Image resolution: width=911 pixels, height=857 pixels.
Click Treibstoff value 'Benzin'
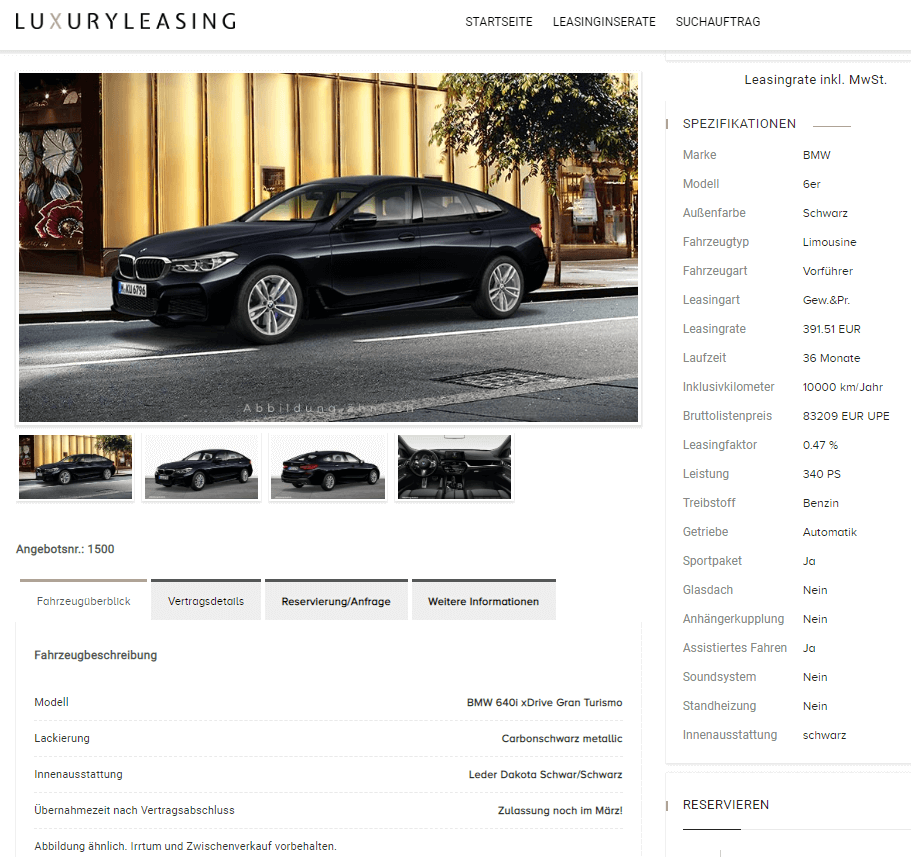(820, 504)
